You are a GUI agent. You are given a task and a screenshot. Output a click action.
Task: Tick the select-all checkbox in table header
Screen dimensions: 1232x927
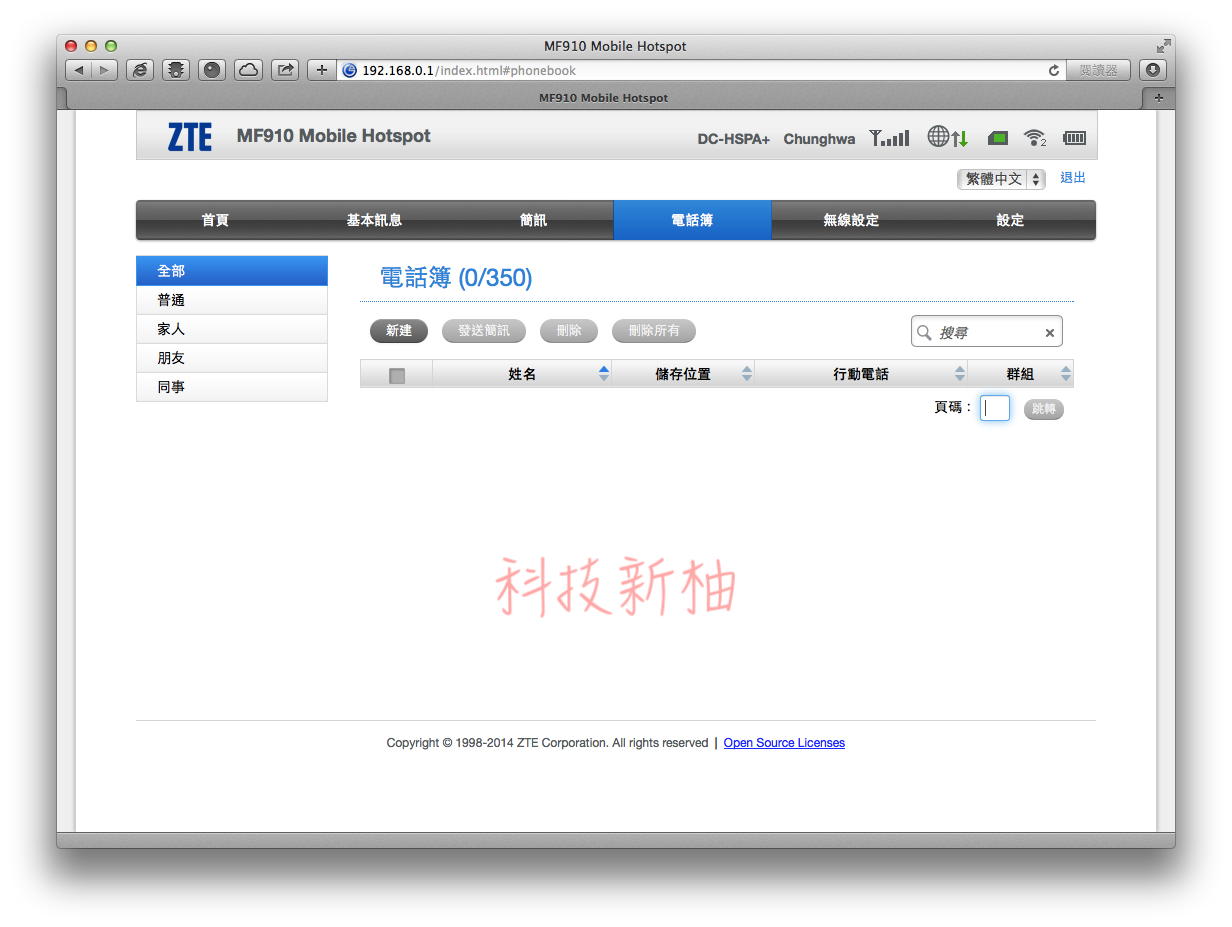397,375
